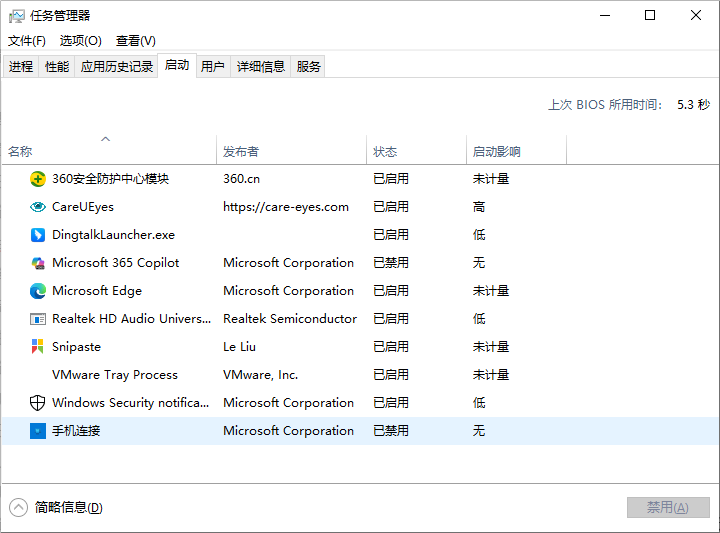Select the Microsoft 365 Copilot name text
720x533 pixels.
[115, 263]
